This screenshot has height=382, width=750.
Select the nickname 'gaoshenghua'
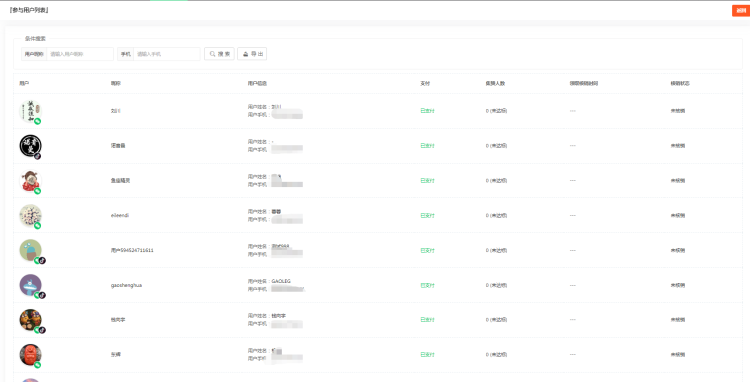tap(126, 285)
